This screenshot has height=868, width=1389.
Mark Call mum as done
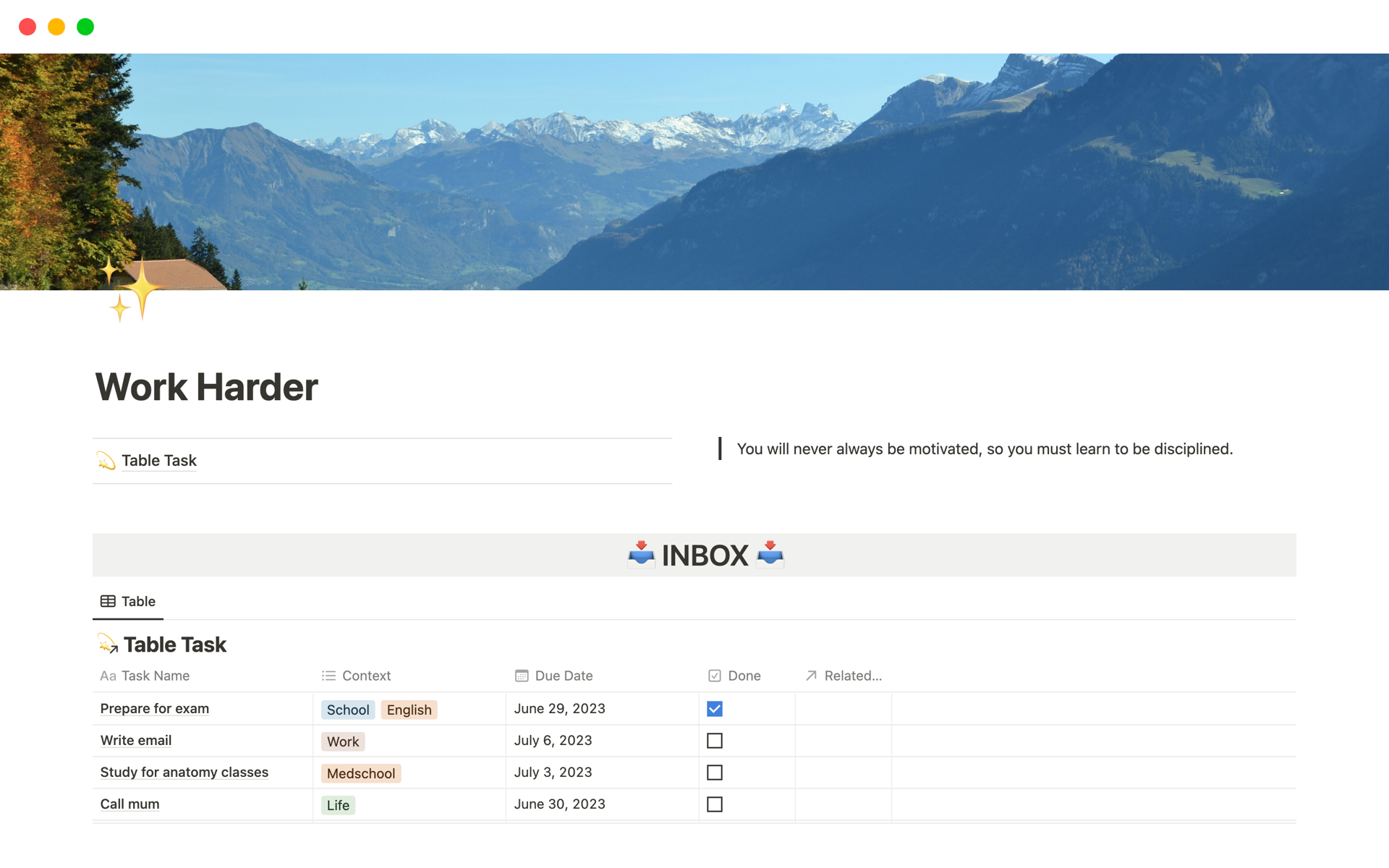pos(715,804)
